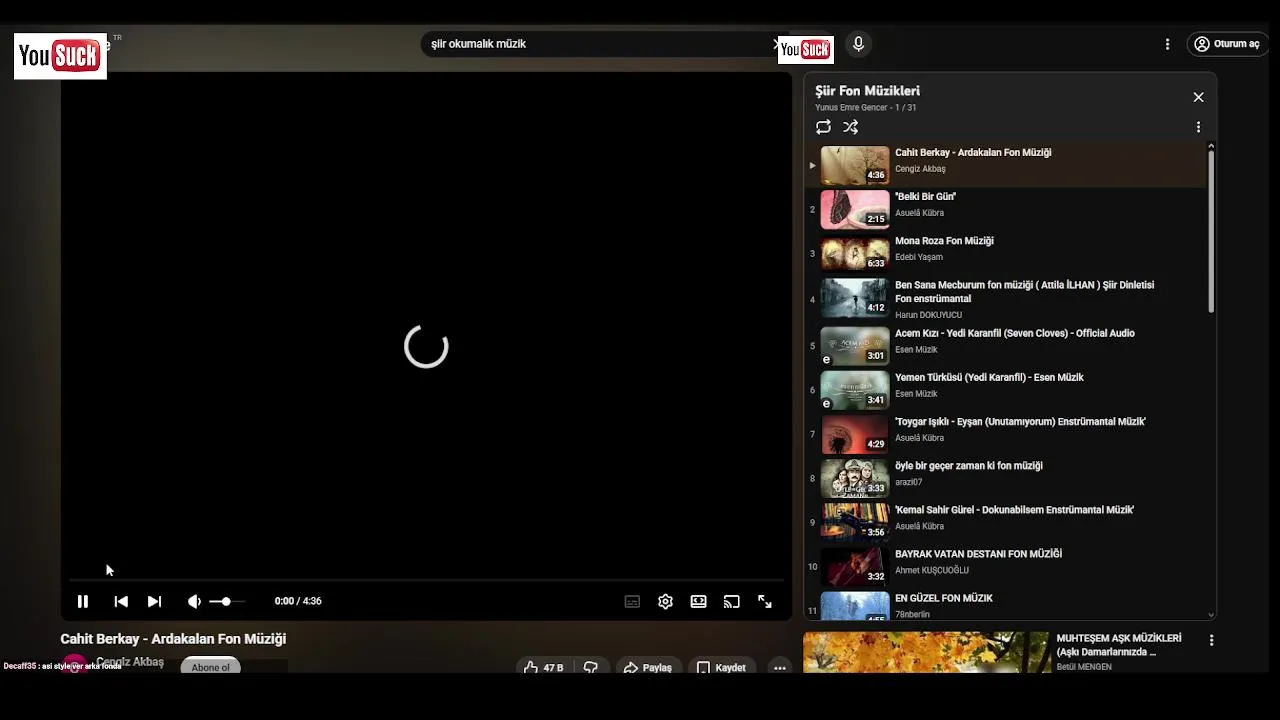The image size is (1280, 720).
Task: Click the video progress bar
Action: [426, 579]
